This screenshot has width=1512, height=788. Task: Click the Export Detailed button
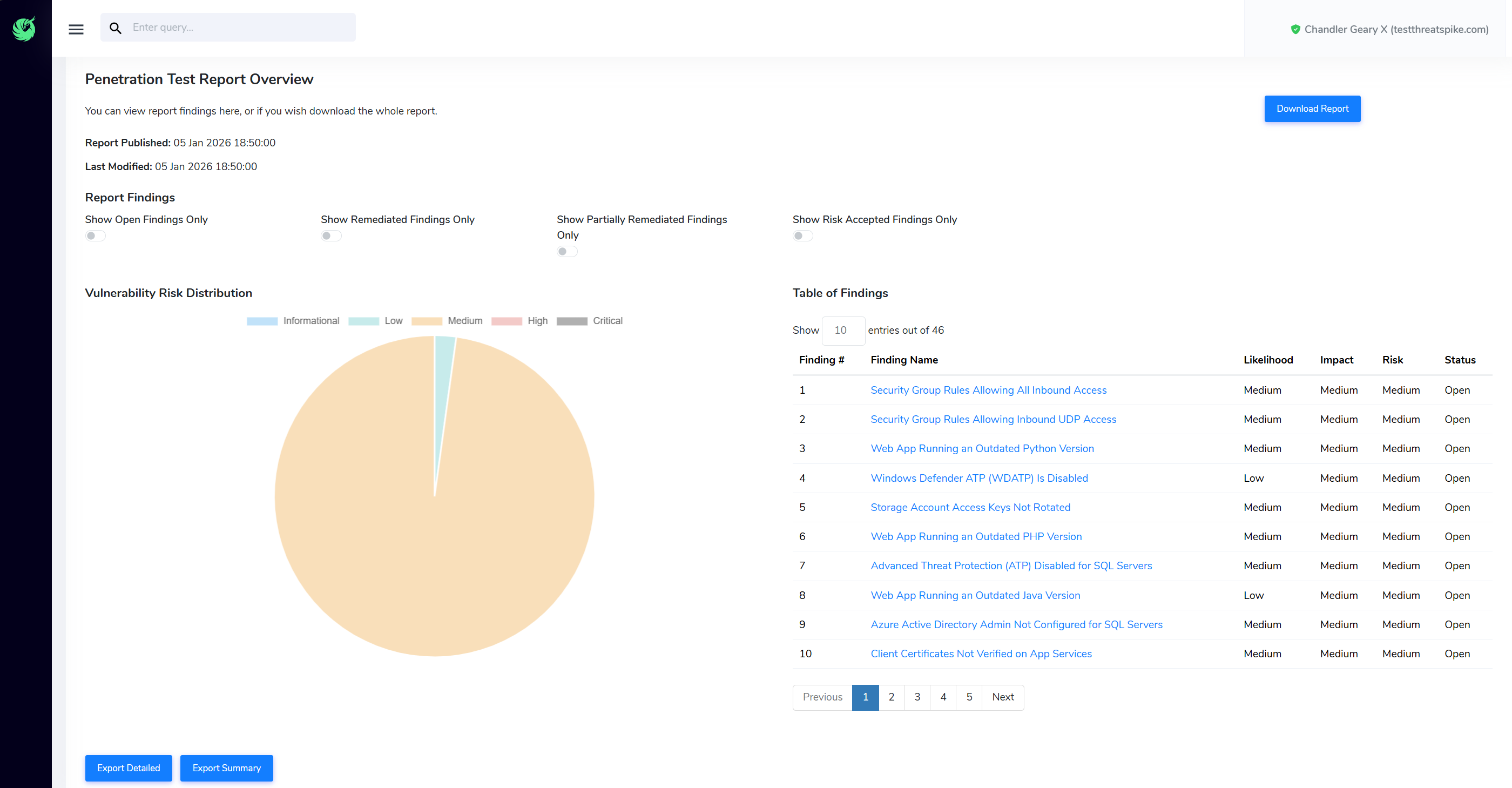(x=128, y=768)
